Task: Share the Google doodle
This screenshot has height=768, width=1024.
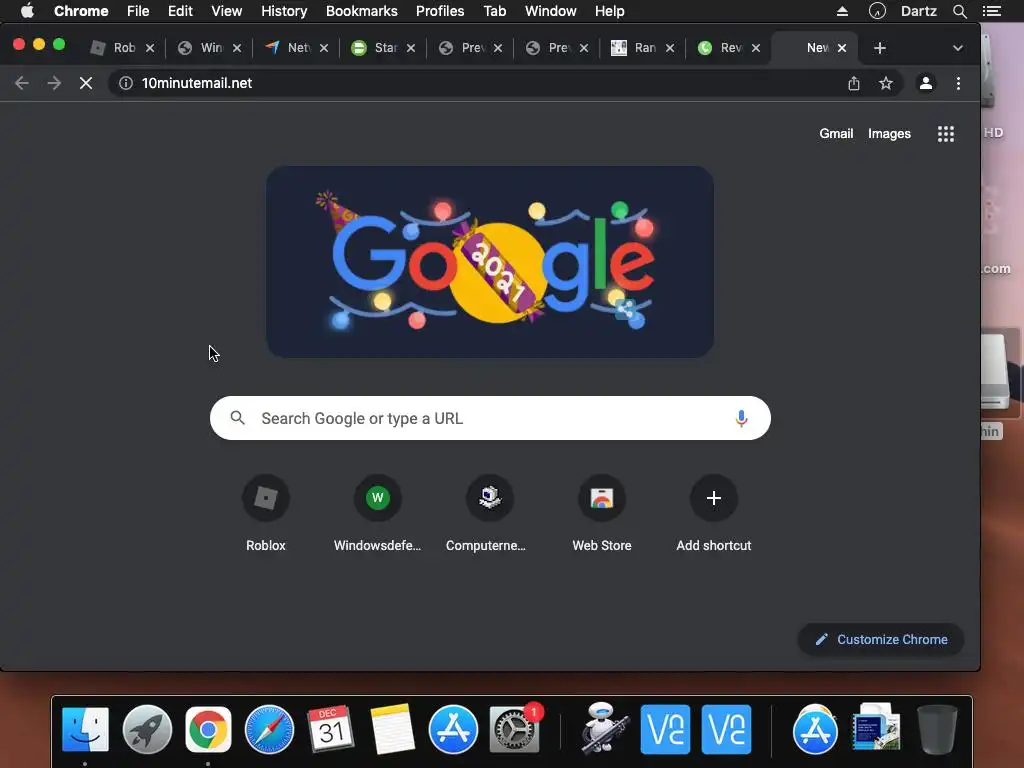Action: (x=626, y=309)
